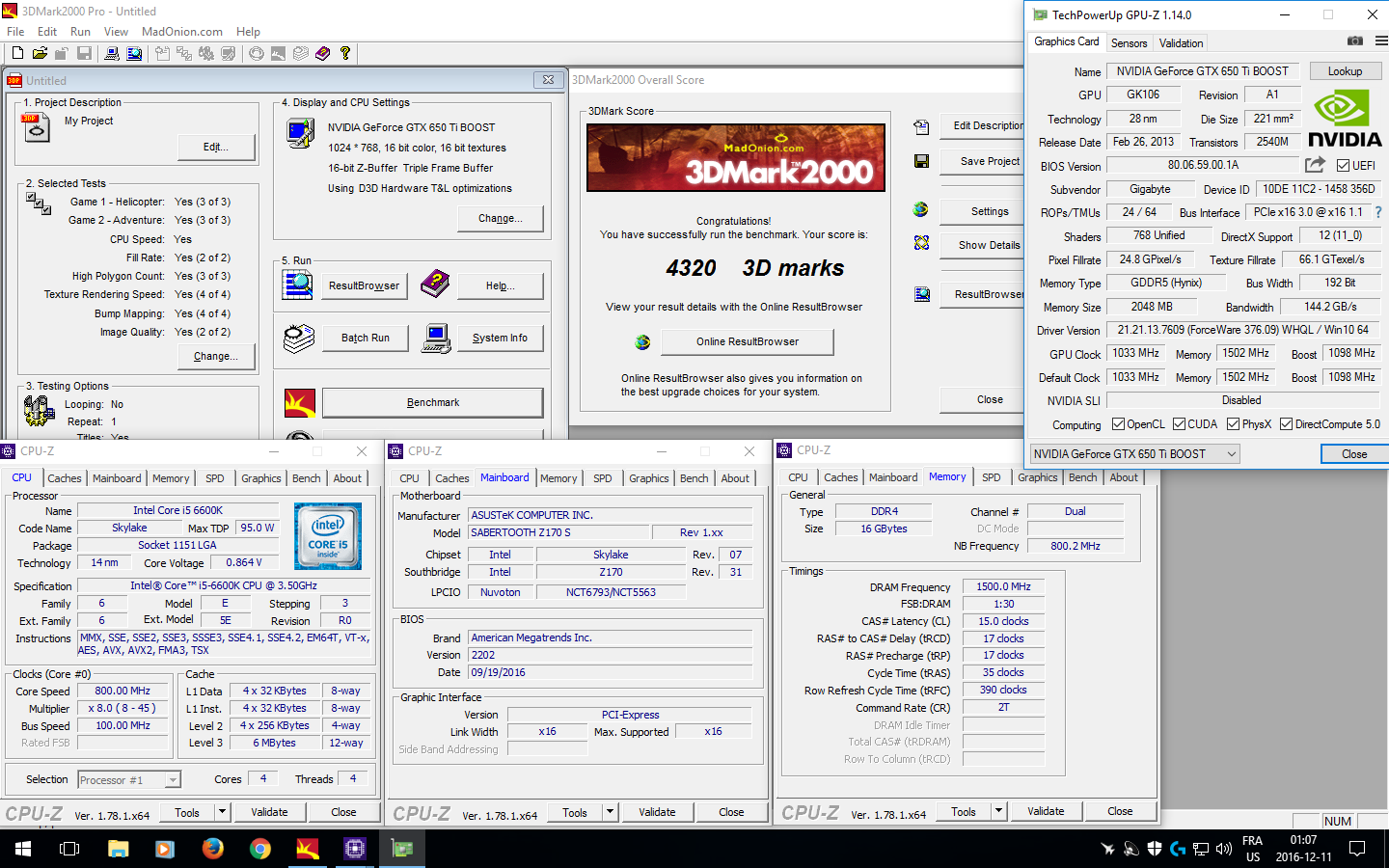Switch to the Validation tab in GPU-Z
The image size is (1389, 868).
click(1181, 42)
